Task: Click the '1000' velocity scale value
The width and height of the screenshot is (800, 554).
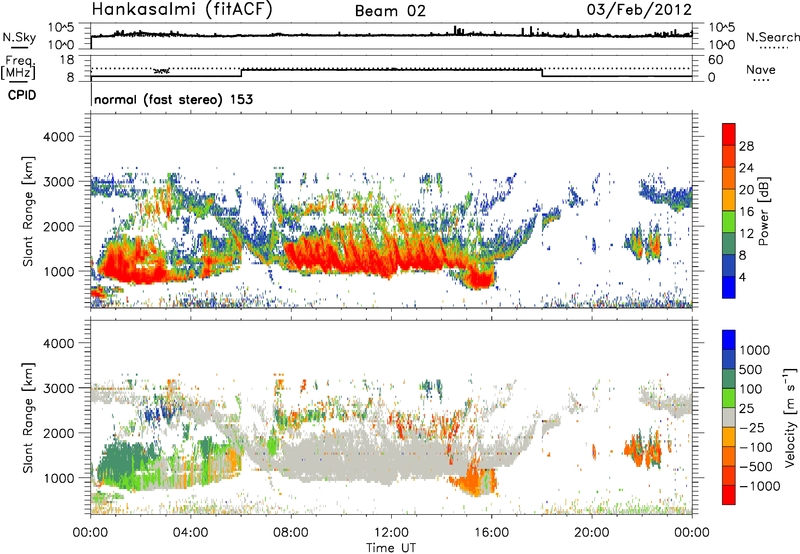Action: (x=754, y=350)
